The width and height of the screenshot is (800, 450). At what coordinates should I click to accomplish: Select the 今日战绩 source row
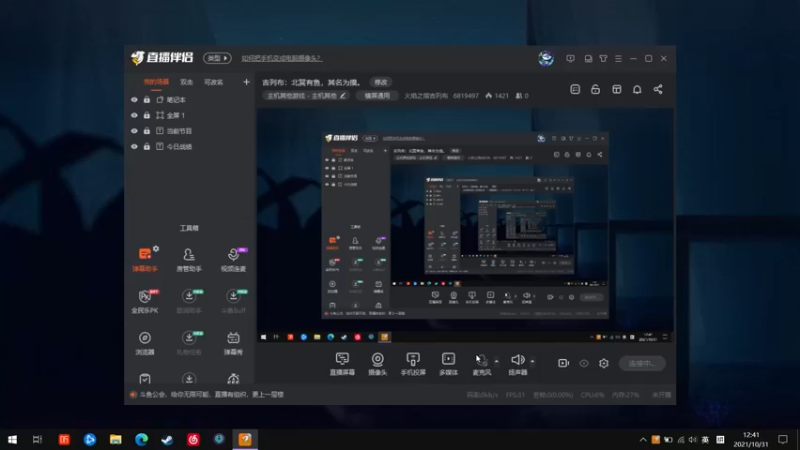189,146
